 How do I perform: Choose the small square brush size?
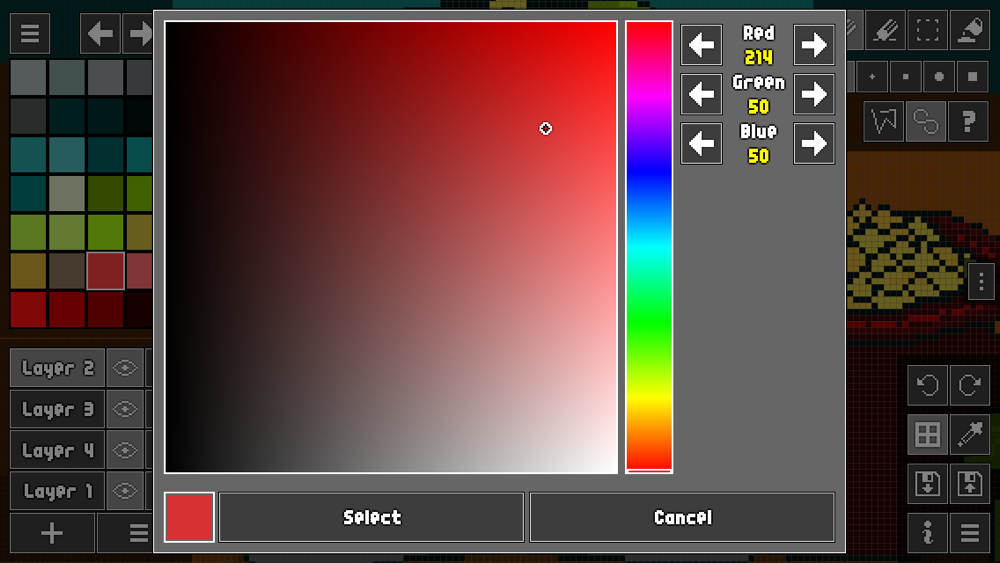[x=906, y=77]
